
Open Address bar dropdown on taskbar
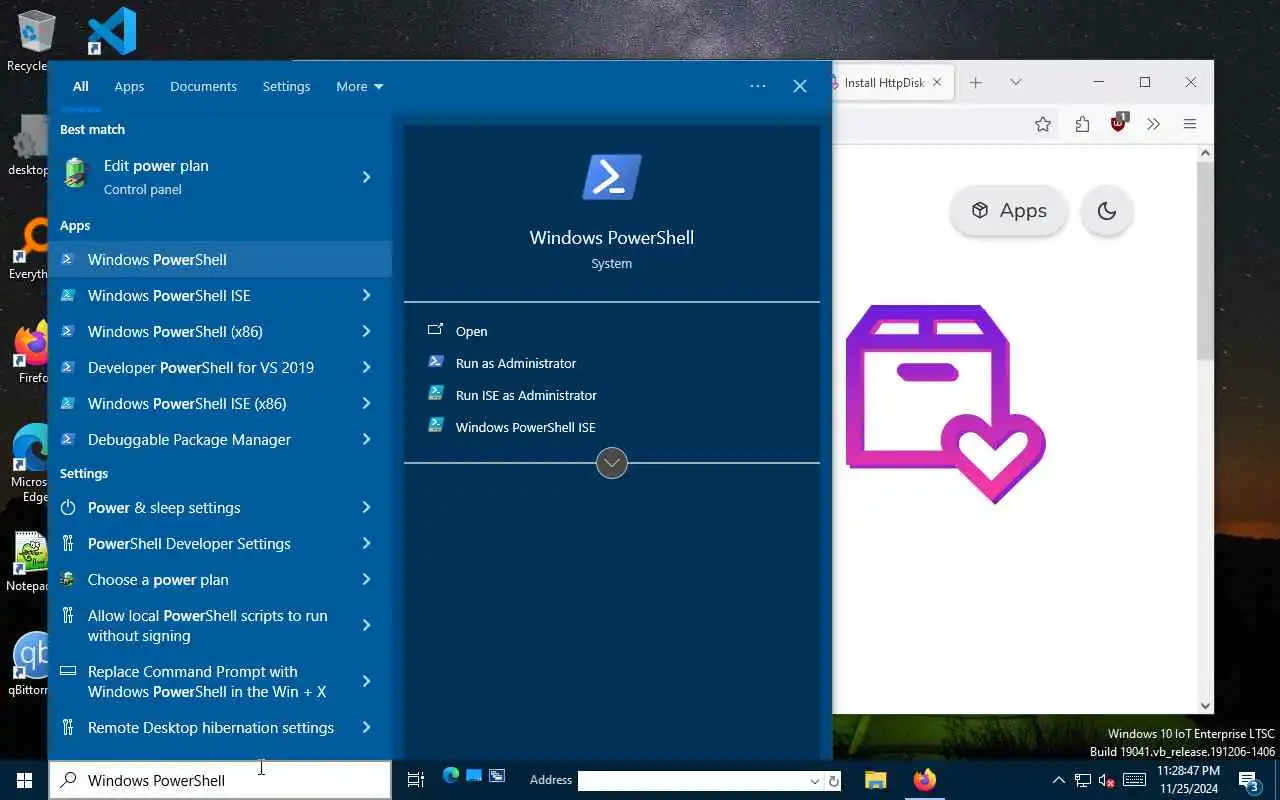[x=815, y=780]
